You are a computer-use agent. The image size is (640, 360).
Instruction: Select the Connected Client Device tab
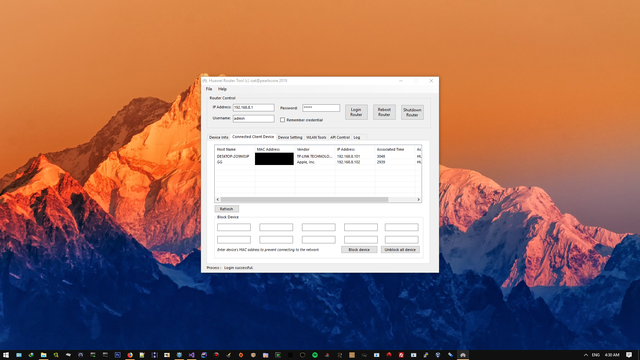[253, 137]
